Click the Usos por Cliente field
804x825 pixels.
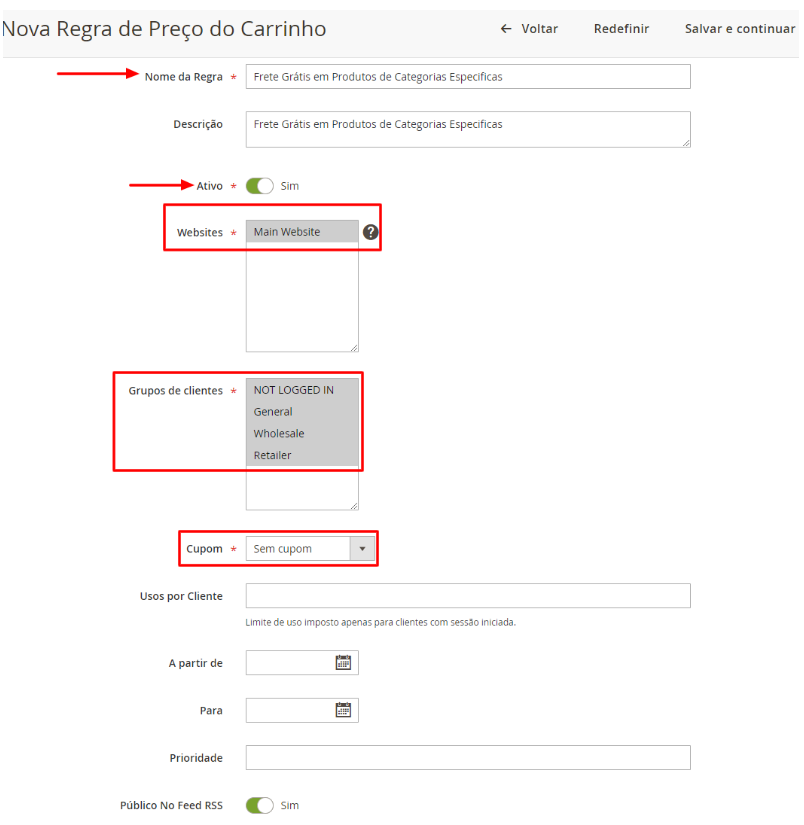point(467,596)
